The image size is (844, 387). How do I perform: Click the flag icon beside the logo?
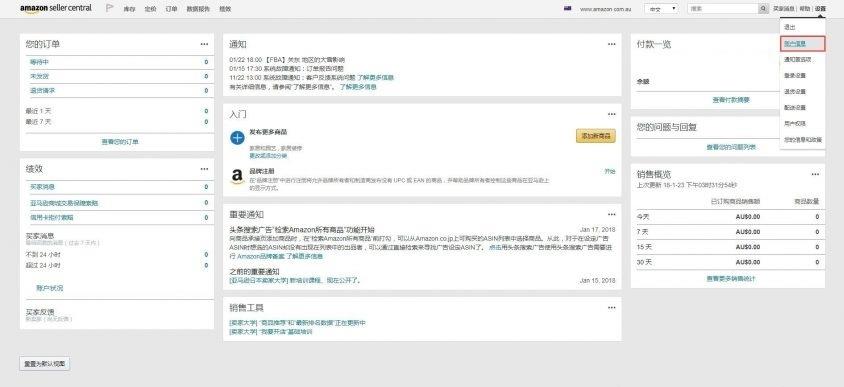pyautogui.click(x=110, y=8)
